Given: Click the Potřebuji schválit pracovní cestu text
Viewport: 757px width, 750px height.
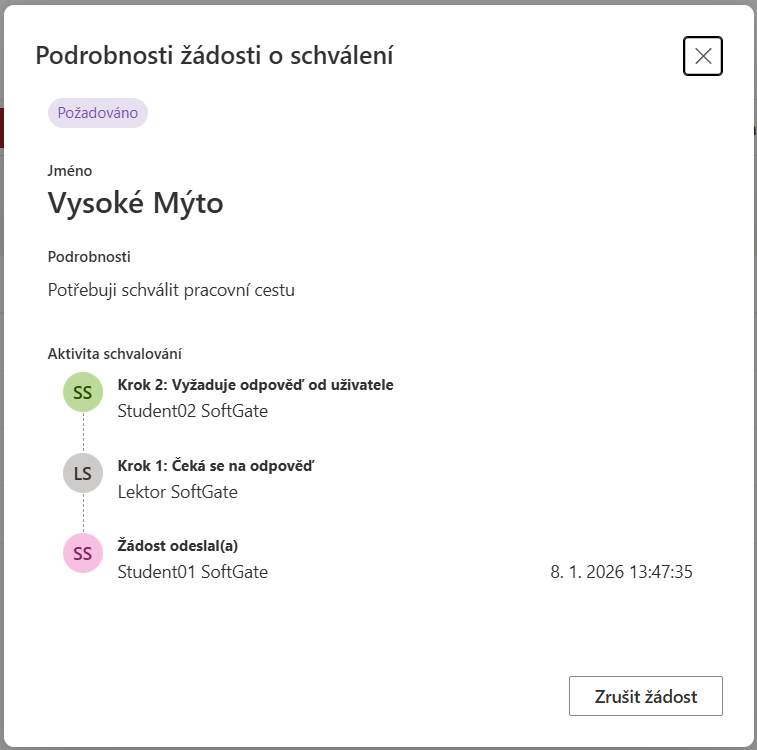Looking at the screenshot, I should [171, 291].
